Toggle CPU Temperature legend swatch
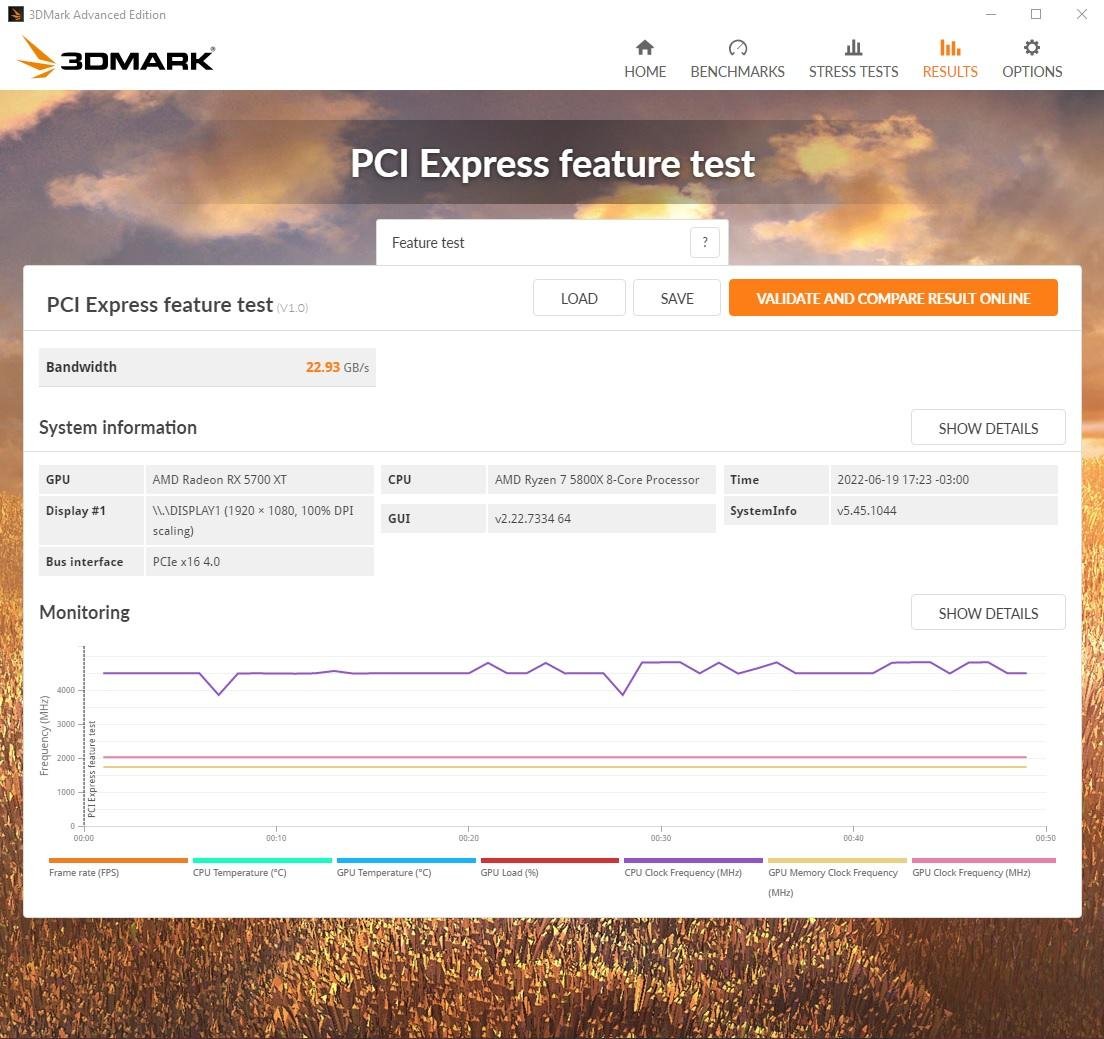This screenshot has width=1104, height=1039. coord(262,860)
